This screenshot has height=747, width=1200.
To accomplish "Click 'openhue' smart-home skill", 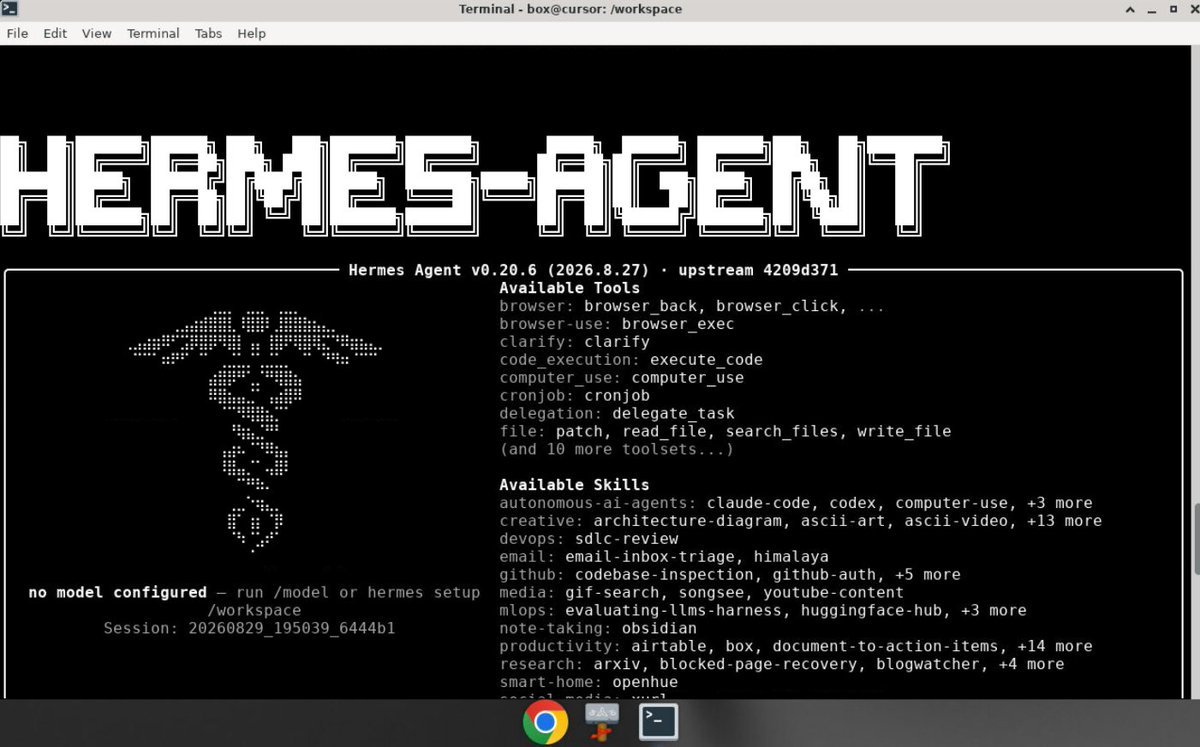I will (x=645, y=683).
